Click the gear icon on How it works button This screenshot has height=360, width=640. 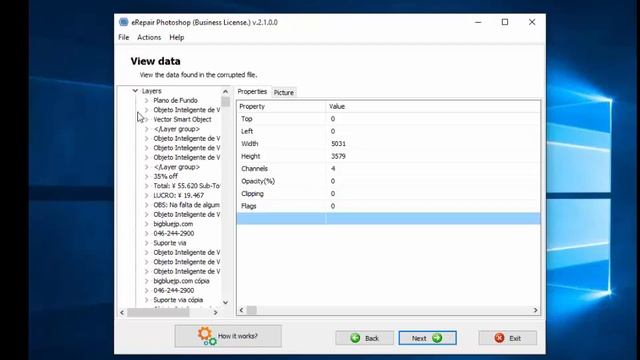click(207, 336)
